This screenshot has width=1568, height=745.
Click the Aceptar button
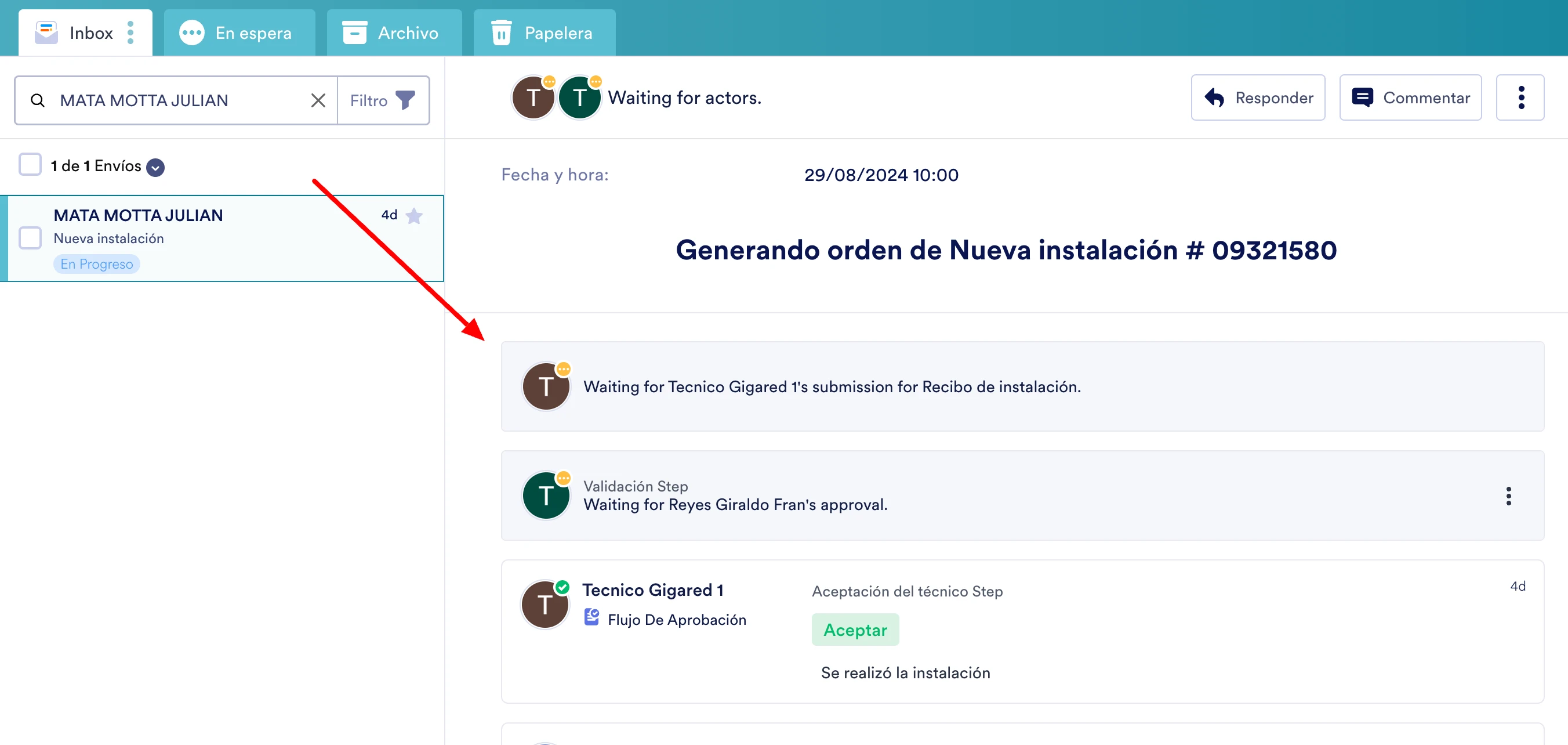point(855,630)
